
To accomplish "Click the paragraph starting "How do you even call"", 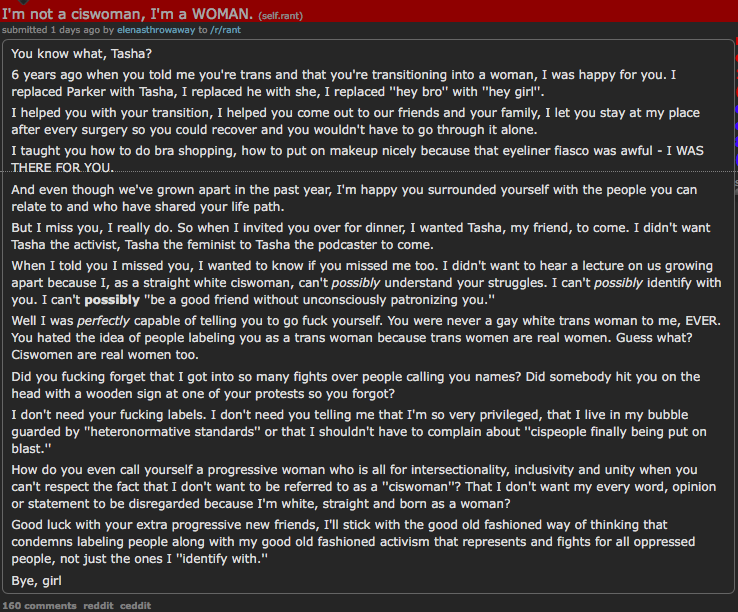I will click(363, 487).
